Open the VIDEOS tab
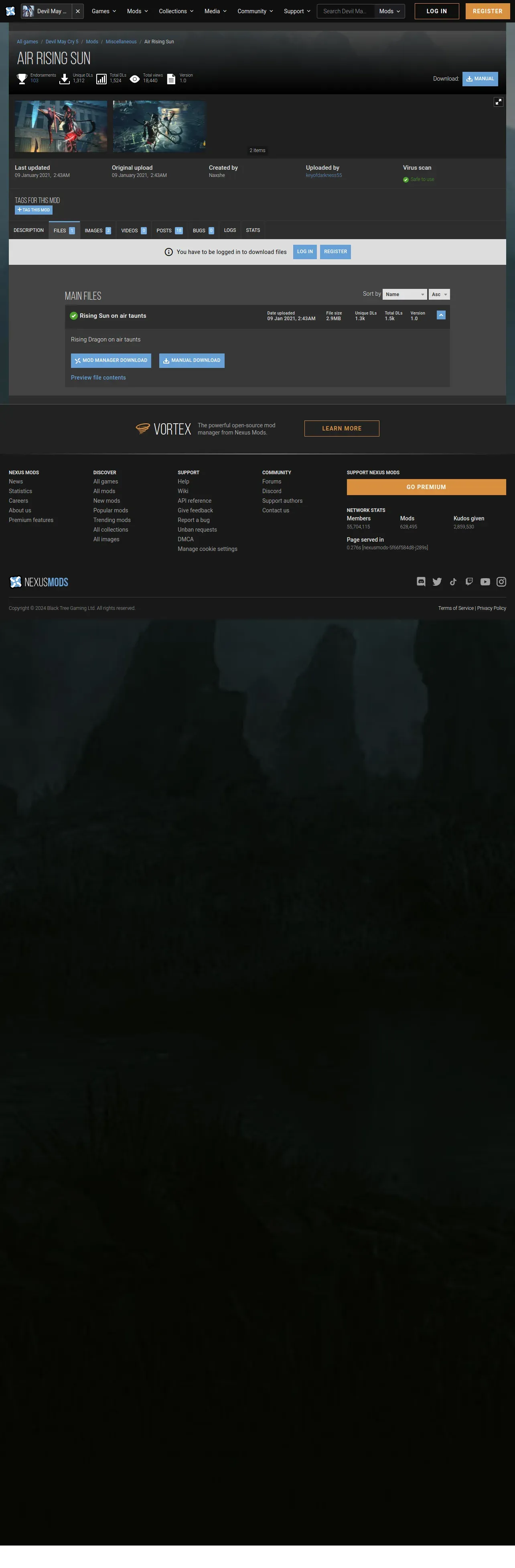Screen dimensions: 515x1568 pos(134,230)
